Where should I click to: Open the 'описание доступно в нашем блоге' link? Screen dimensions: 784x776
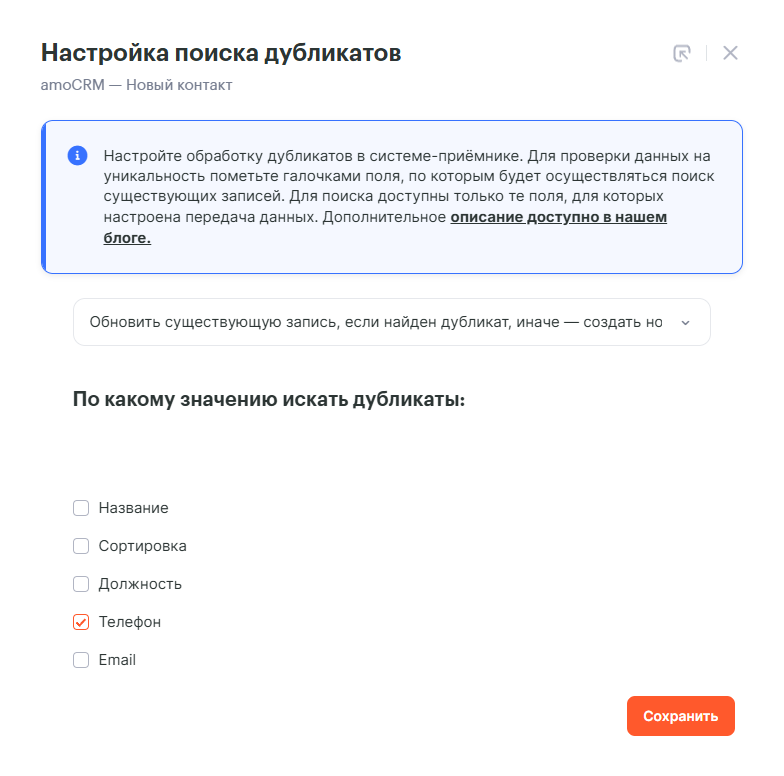(558, 217)
